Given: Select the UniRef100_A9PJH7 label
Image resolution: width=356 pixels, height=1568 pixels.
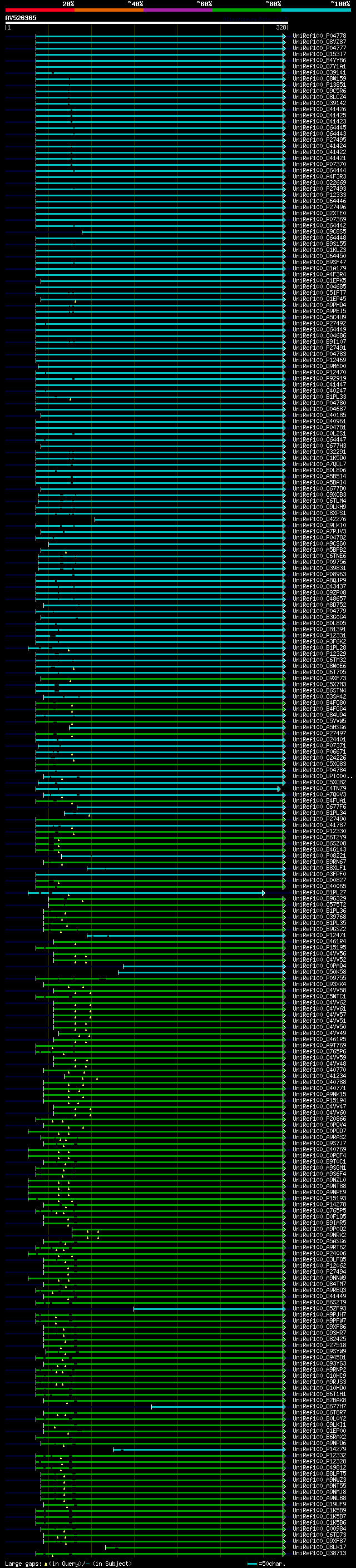Looking at the screenshot, I should (319, 1314).
